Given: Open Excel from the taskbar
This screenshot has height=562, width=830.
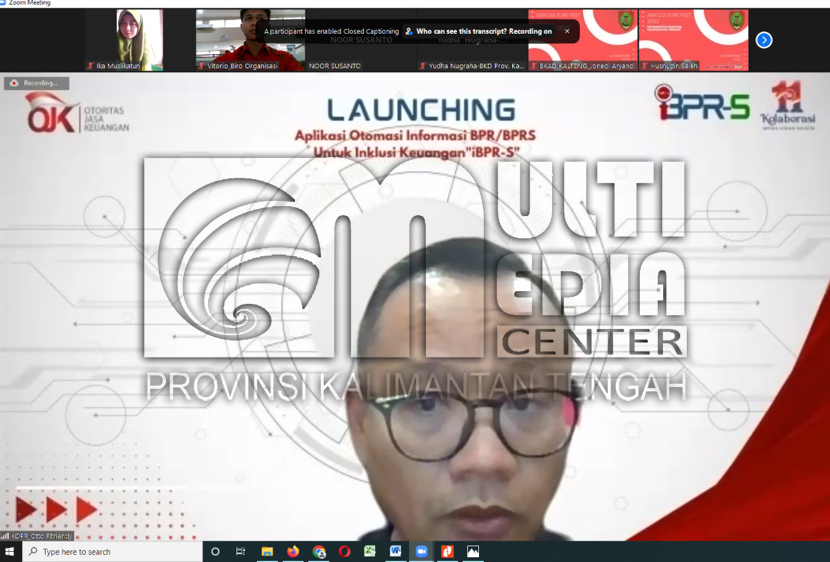Looking at the screenshot, I should tap(370, 551).
